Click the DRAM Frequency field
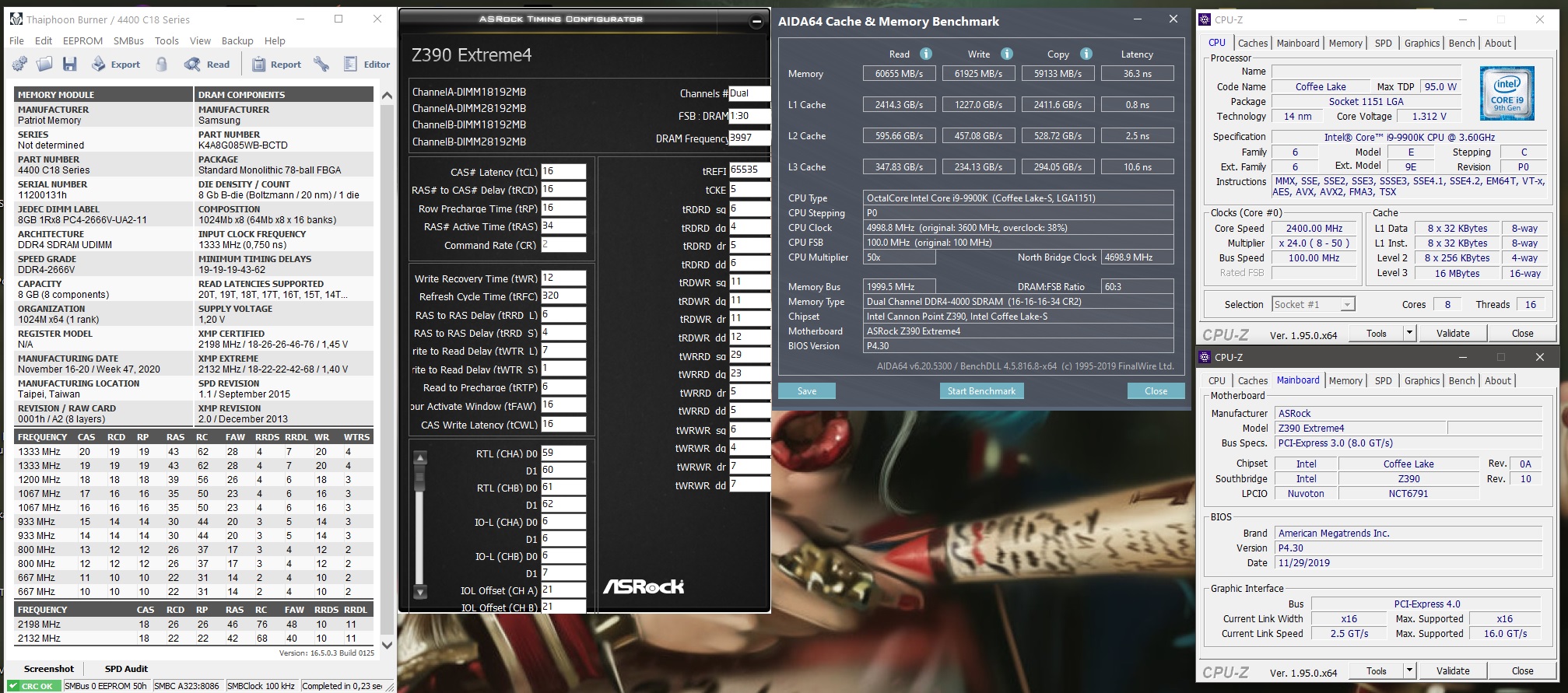Image resolution: width=1568 pixels, height=693 pixels. (749, 138)
